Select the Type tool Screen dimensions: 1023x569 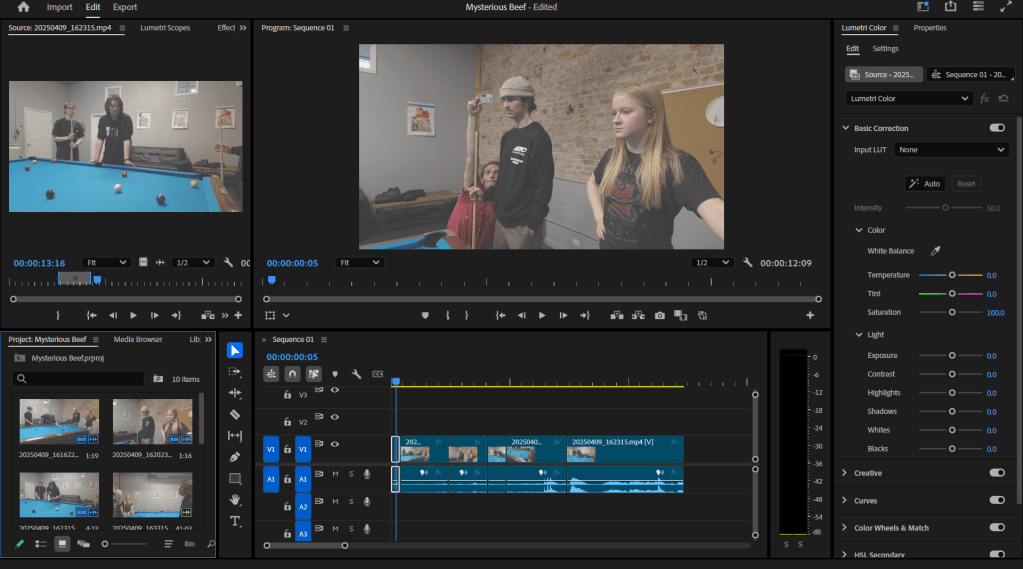pos(235,521)
